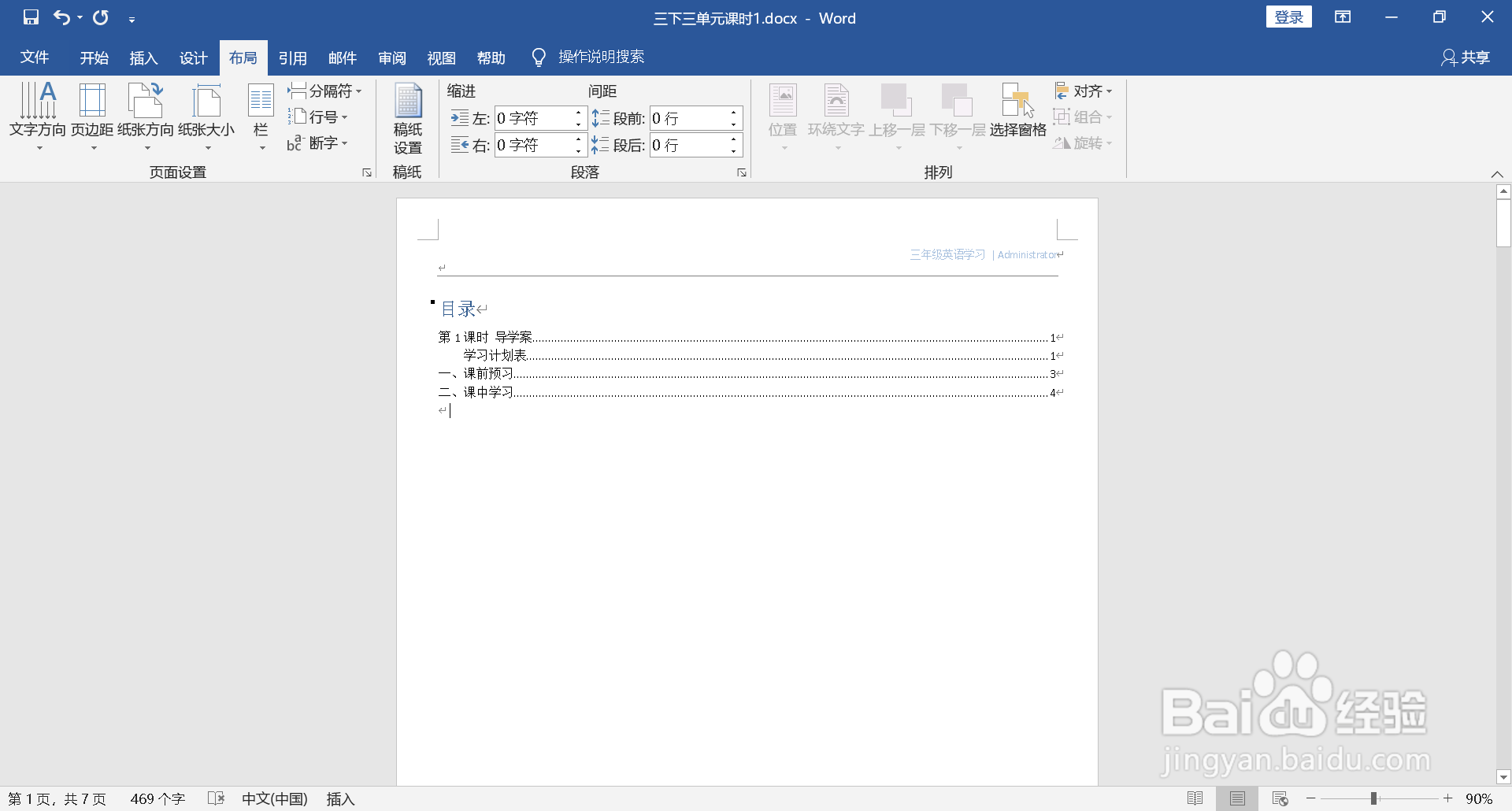Click the 栏 (Columns) icon

pyautogui.click(x=260, y=117)
